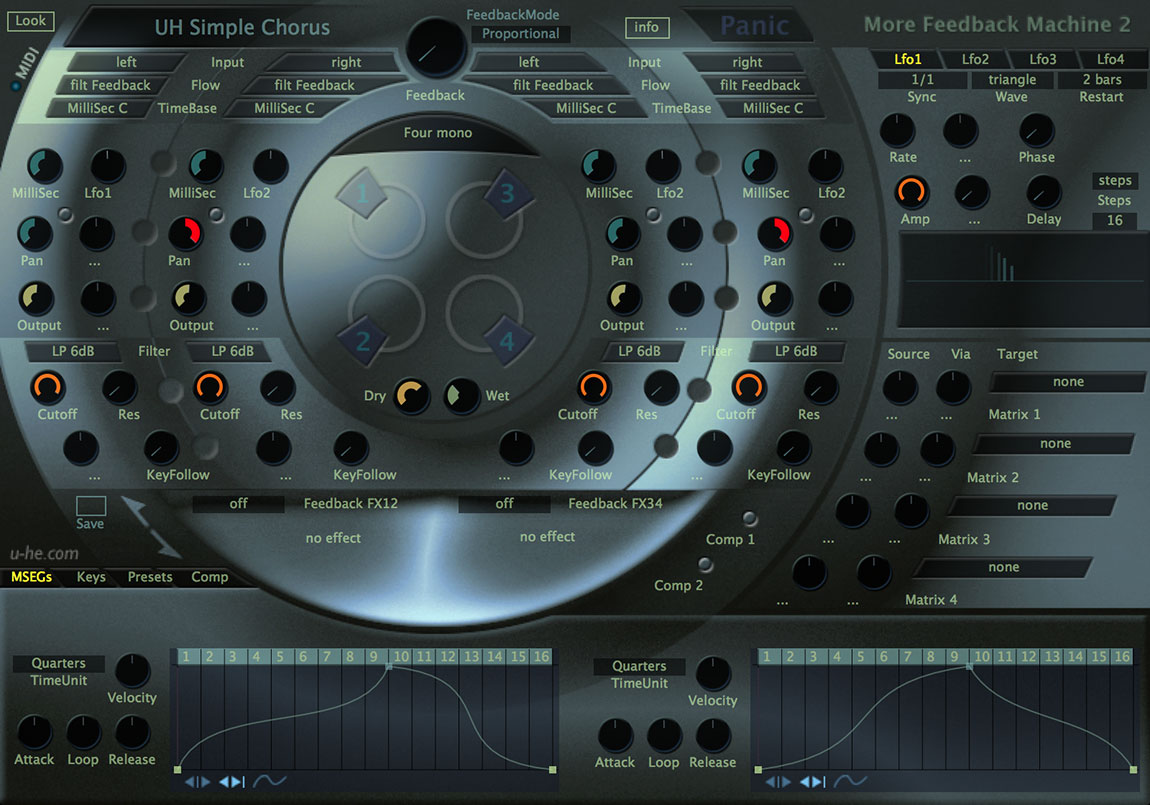Click the Lfo Phase knob
The width and height of the screenshot is (1150, 805).
click(x=1036, y=131)
